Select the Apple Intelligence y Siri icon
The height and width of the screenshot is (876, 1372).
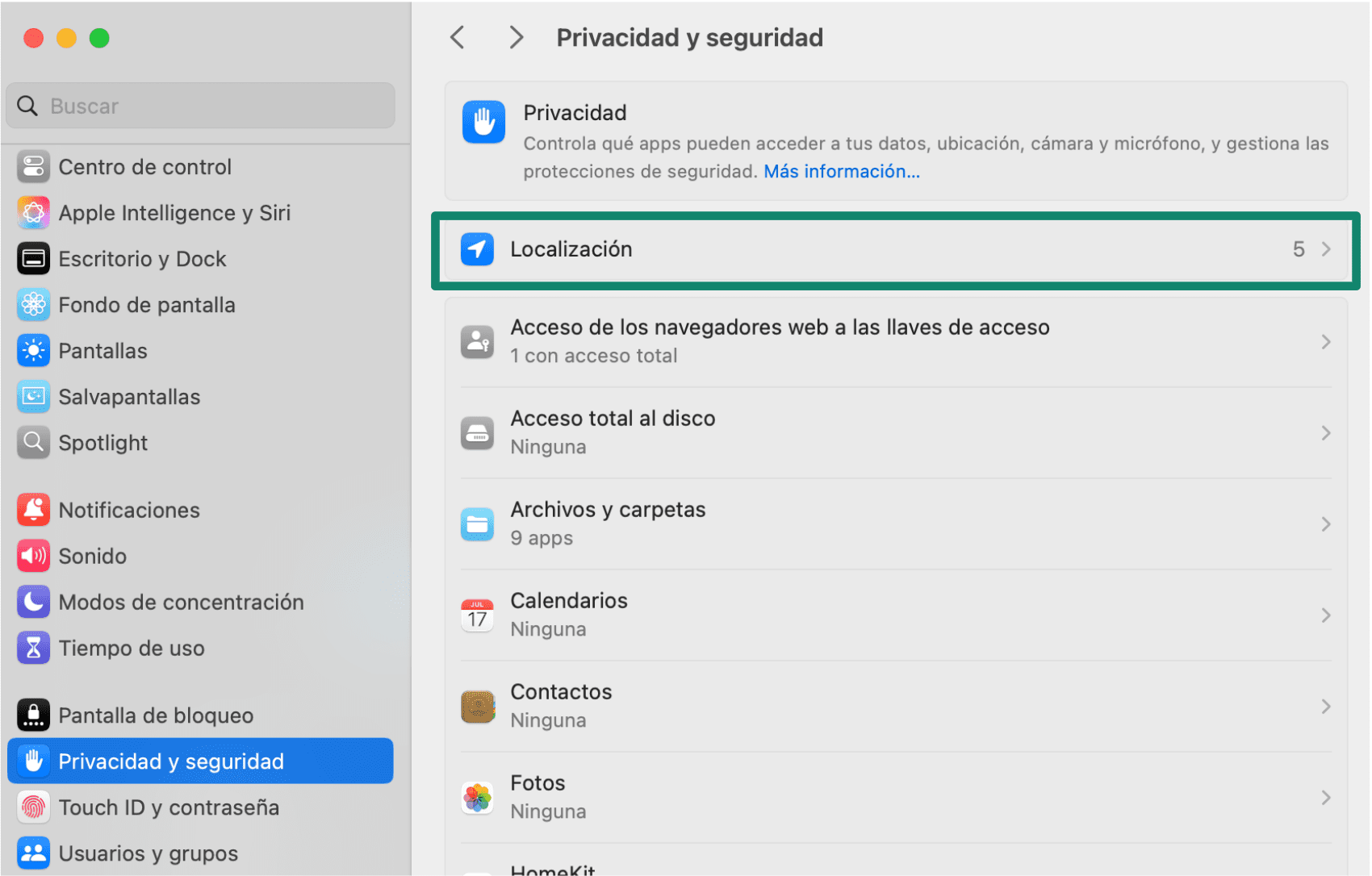[x=33, y=213]
